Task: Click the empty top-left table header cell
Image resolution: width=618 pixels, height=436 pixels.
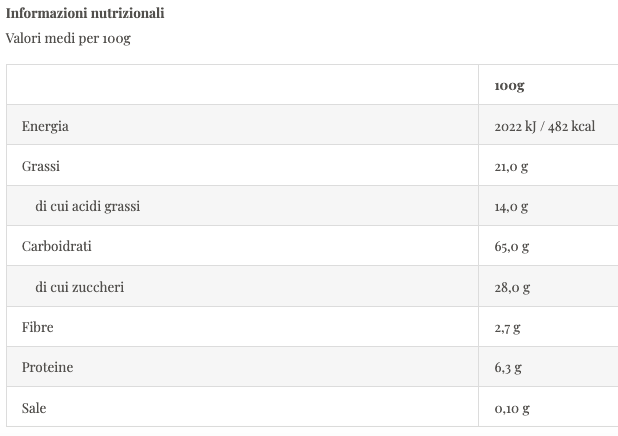Action: 243,86
